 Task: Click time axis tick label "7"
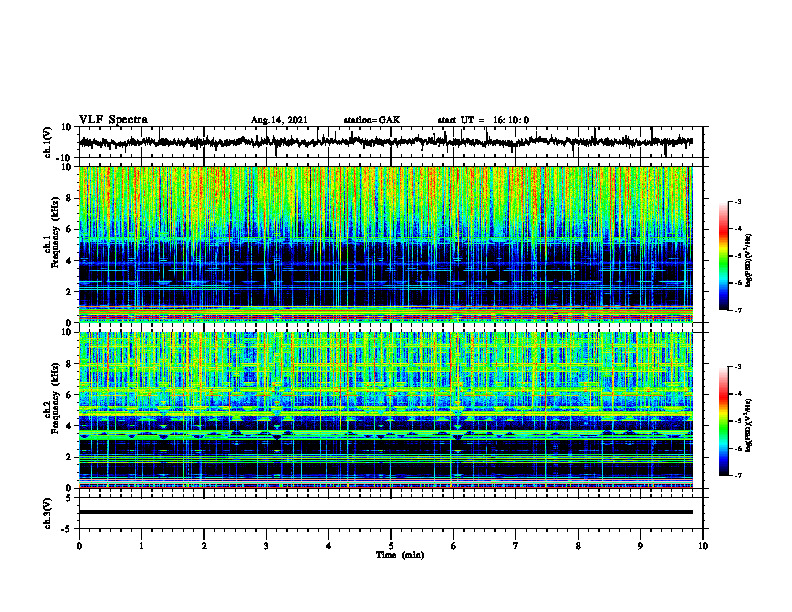click(516, 546)
